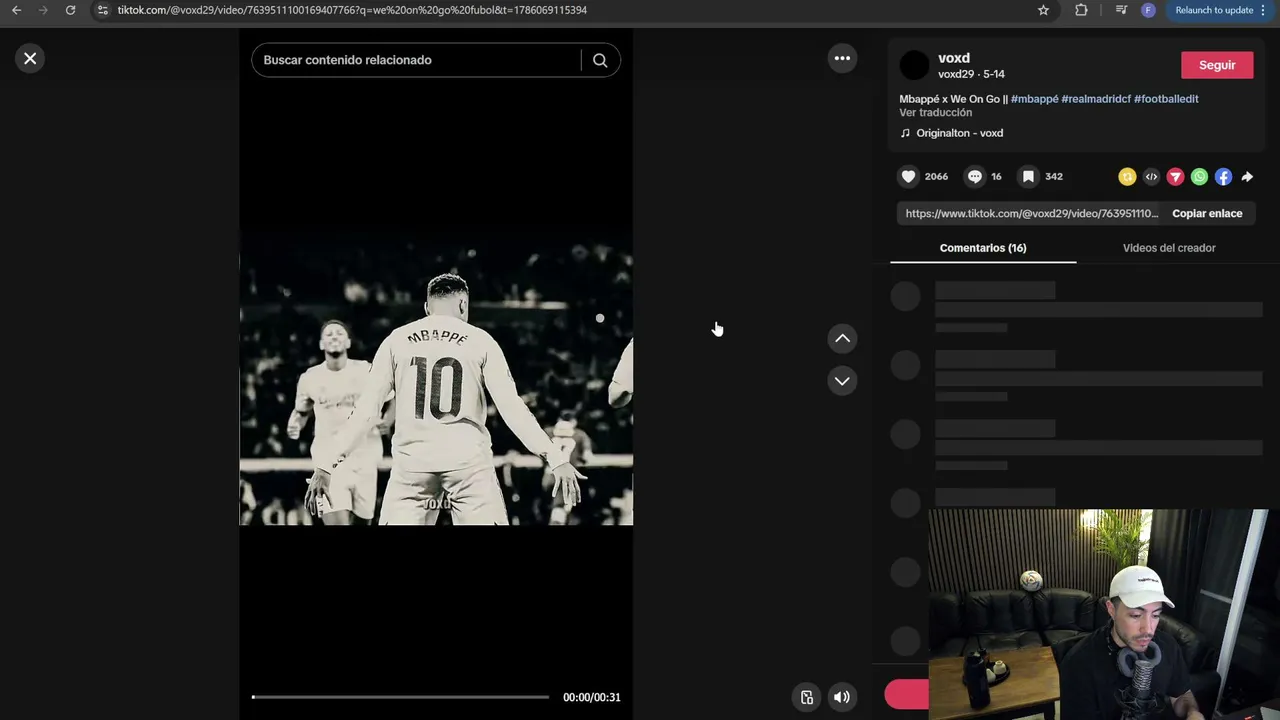Close the TikTok video viewer
The image size is (1280, 720).
pyautogui.click(x=30, y=59)
